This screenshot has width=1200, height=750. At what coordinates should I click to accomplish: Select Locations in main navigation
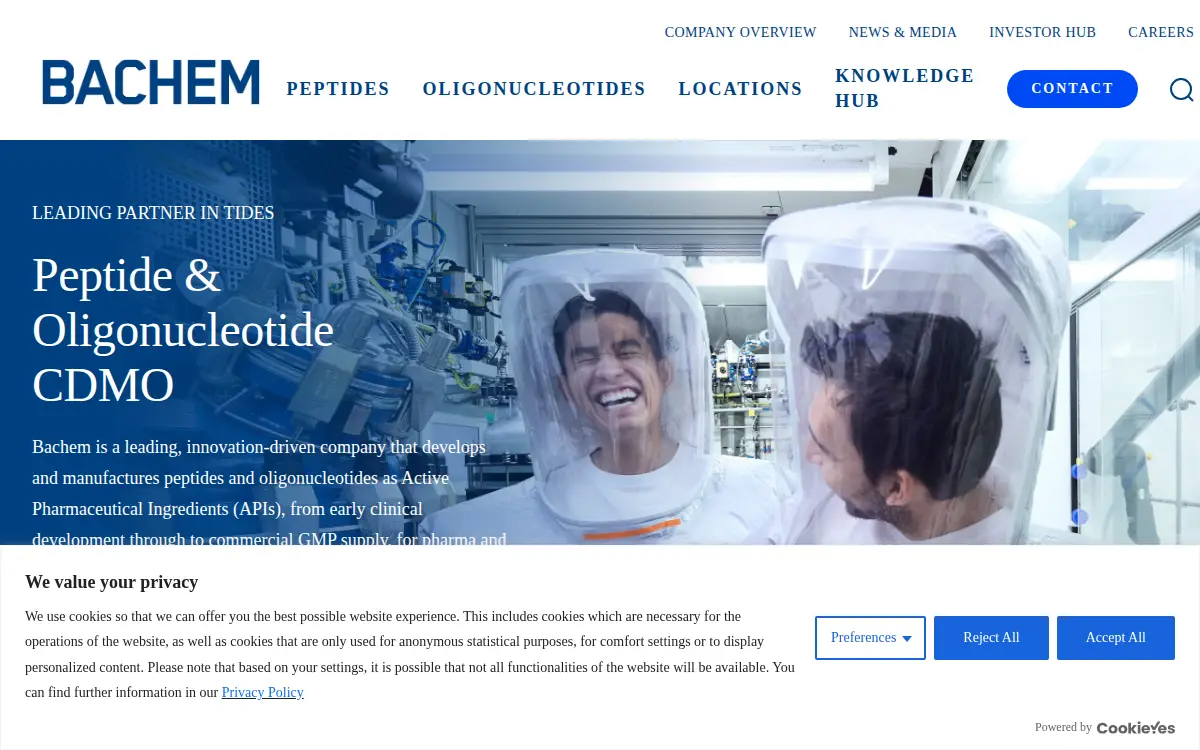point(741,89)
